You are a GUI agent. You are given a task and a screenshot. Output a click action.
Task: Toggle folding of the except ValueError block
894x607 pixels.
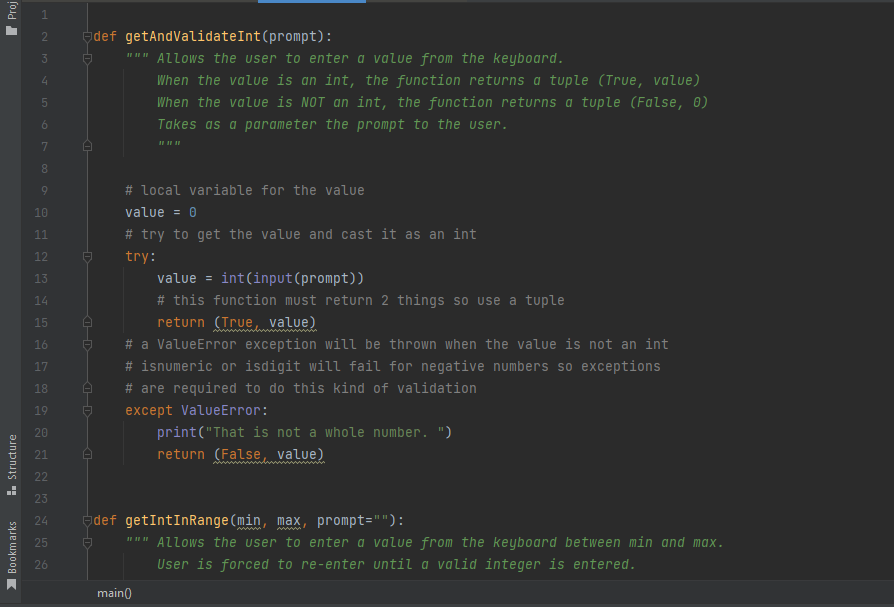tap(87, 410)
